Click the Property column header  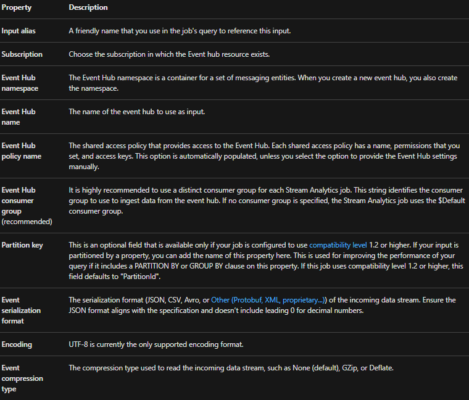(x=16, y=7)
